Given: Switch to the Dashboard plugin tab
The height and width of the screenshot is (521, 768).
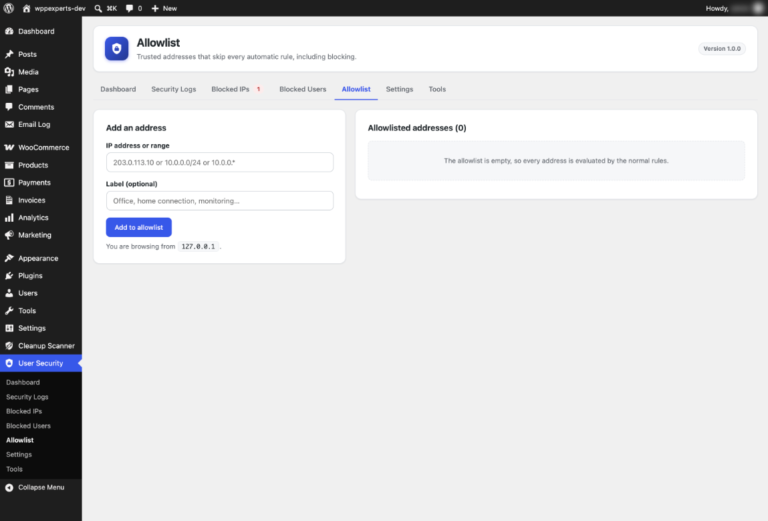Looking at the screenshot, I should pyautogui.click(x=118, y=89).
